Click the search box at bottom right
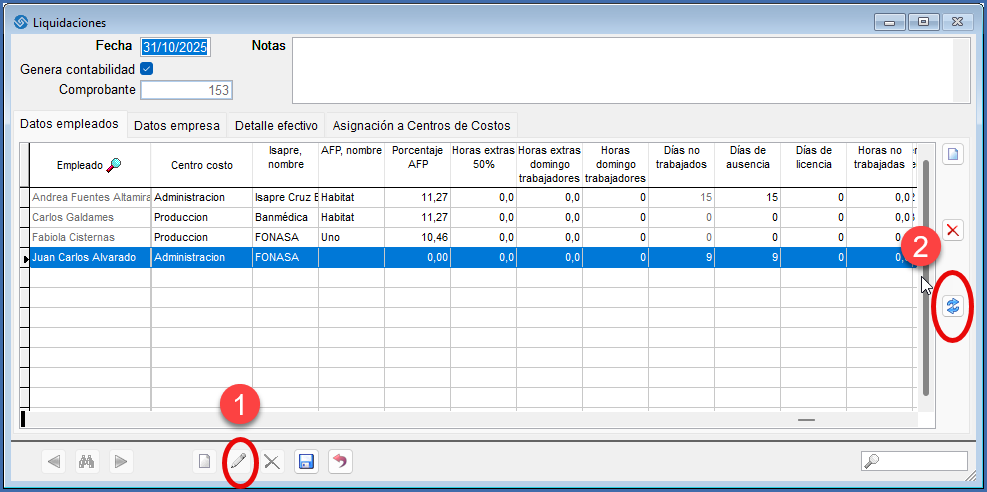 [x=914, y=461]
